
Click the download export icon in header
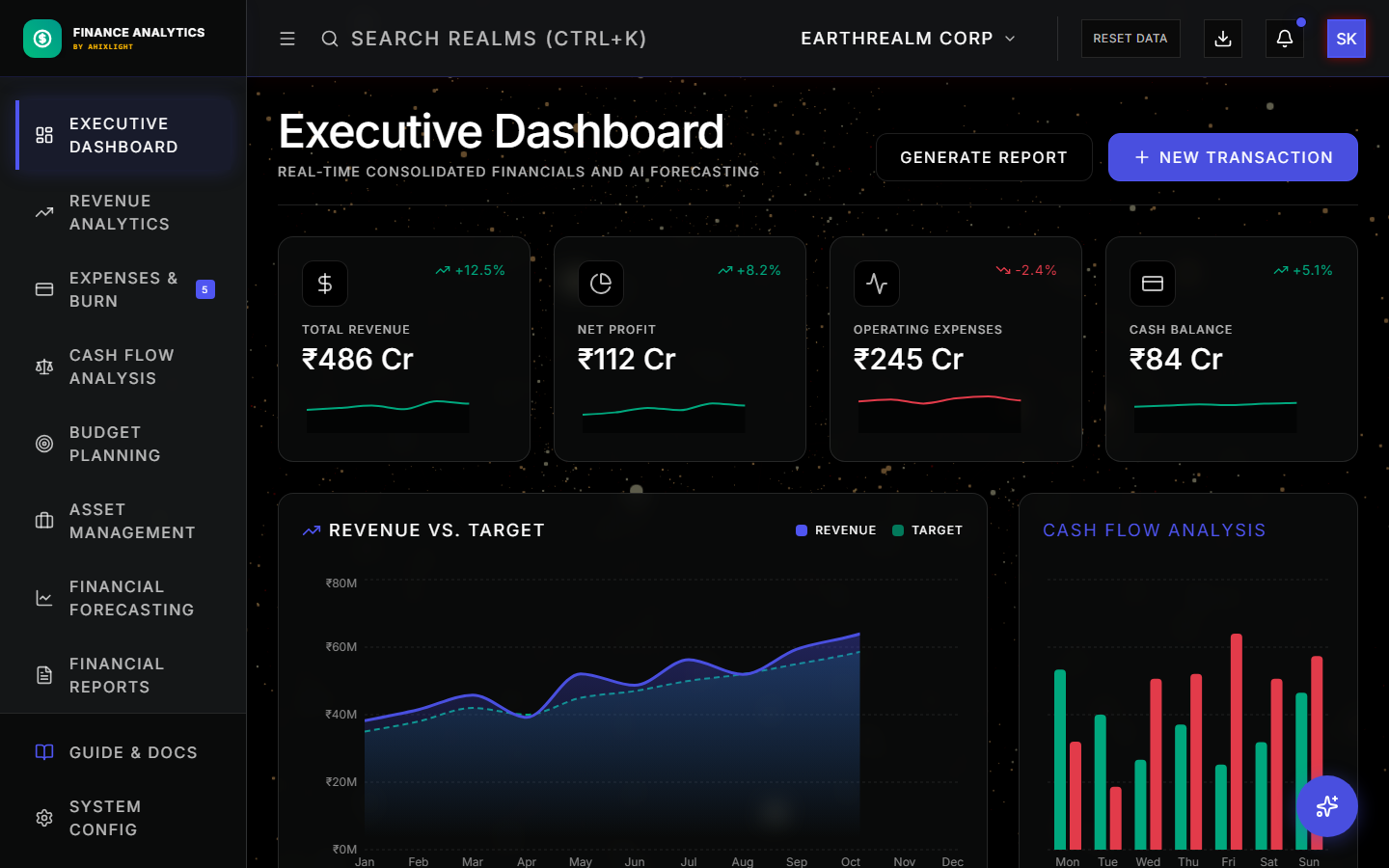point(1223,39)
